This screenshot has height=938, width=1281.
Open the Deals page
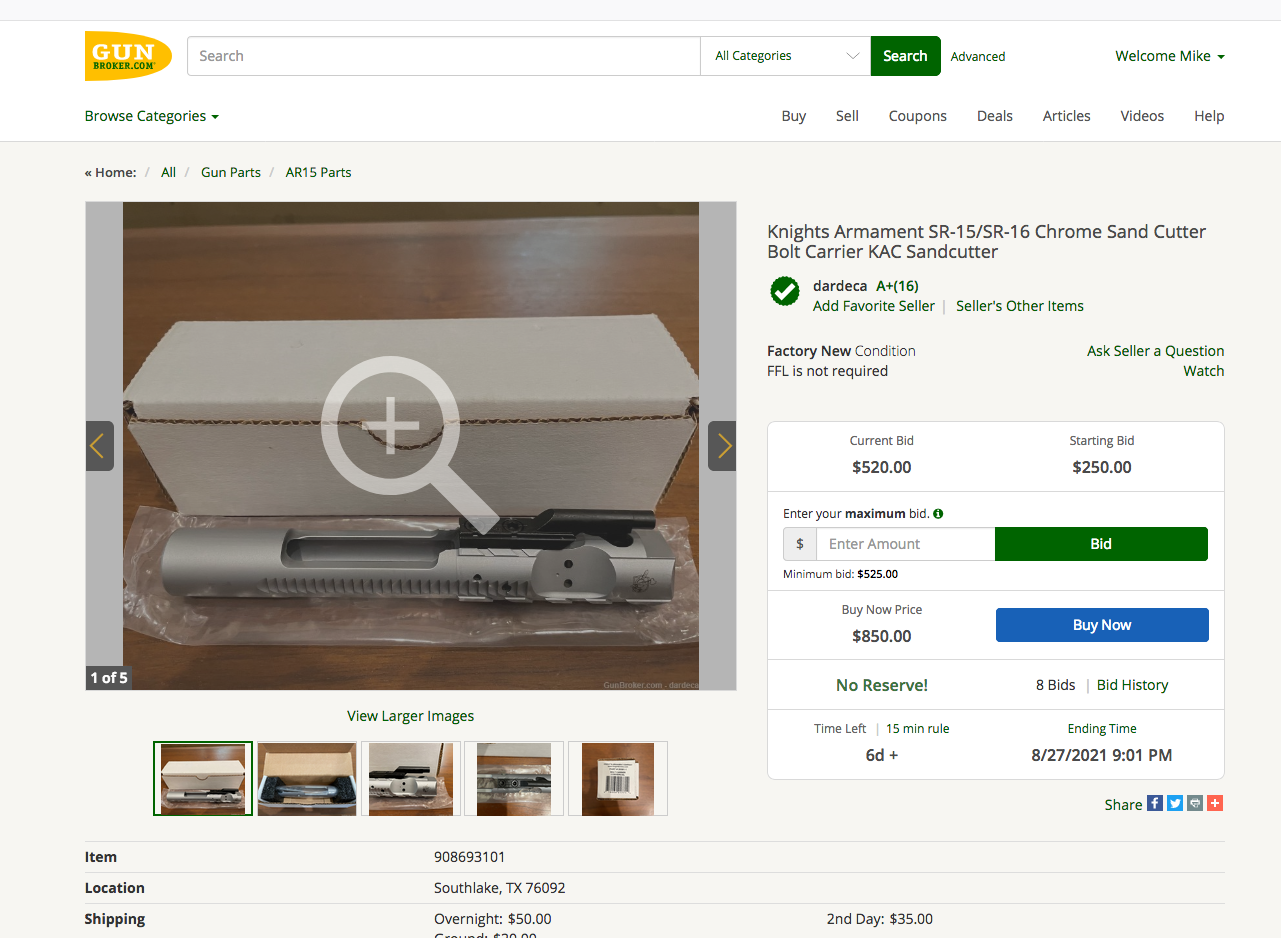tap(995, 116)
